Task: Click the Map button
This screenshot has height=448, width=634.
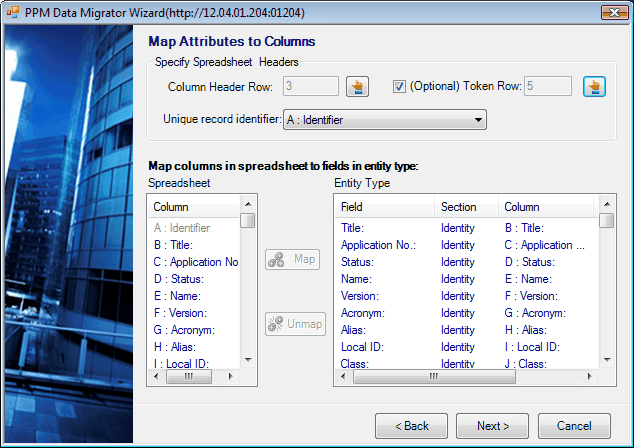Action: tap(295, 260)
